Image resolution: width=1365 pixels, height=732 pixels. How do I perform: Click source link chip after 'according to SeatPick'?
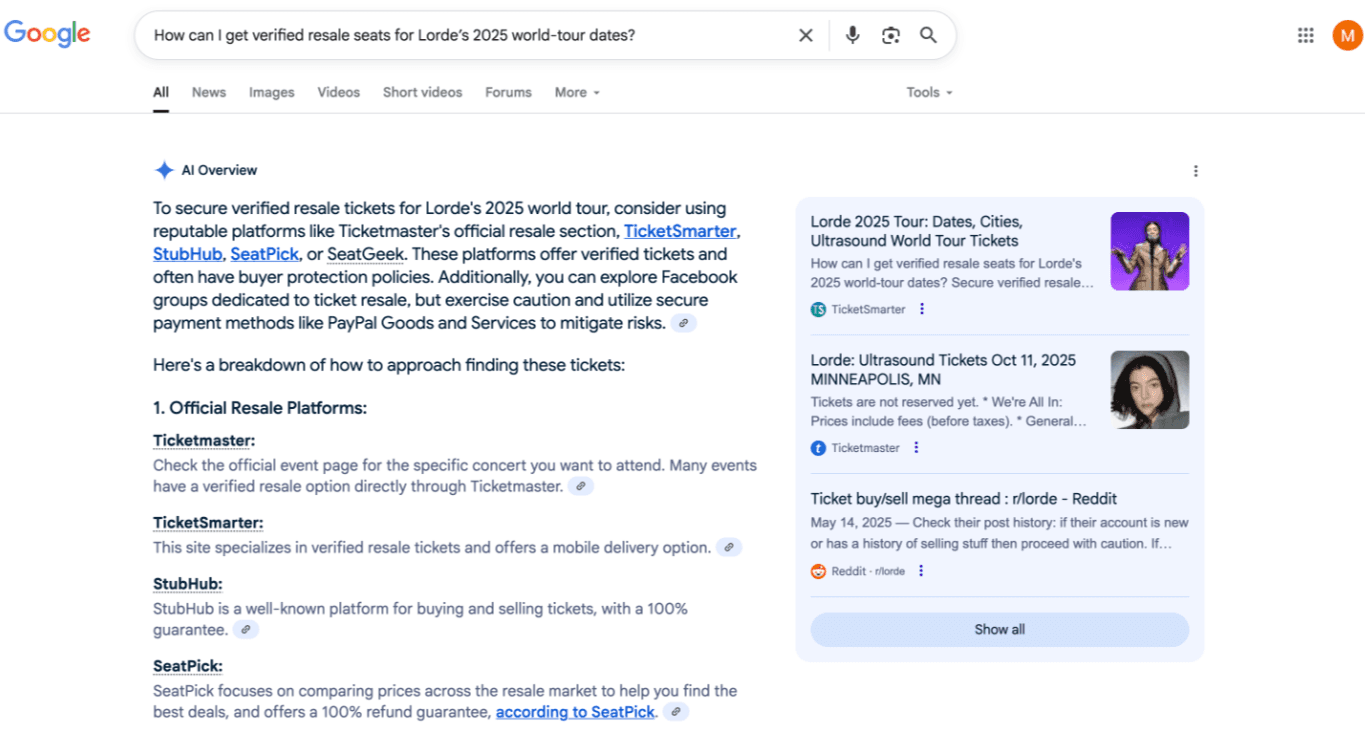pos(676,712)
